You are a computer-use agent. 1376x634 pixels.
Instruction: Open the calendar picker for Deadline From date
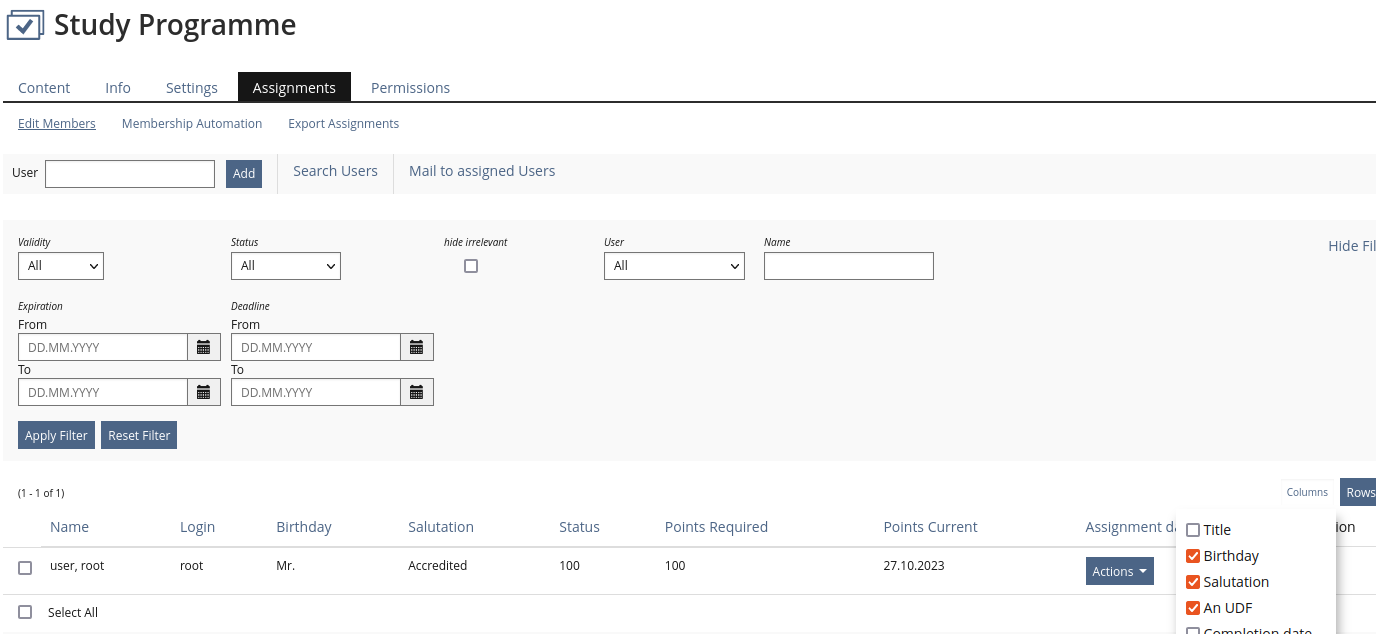coord(417,346)
